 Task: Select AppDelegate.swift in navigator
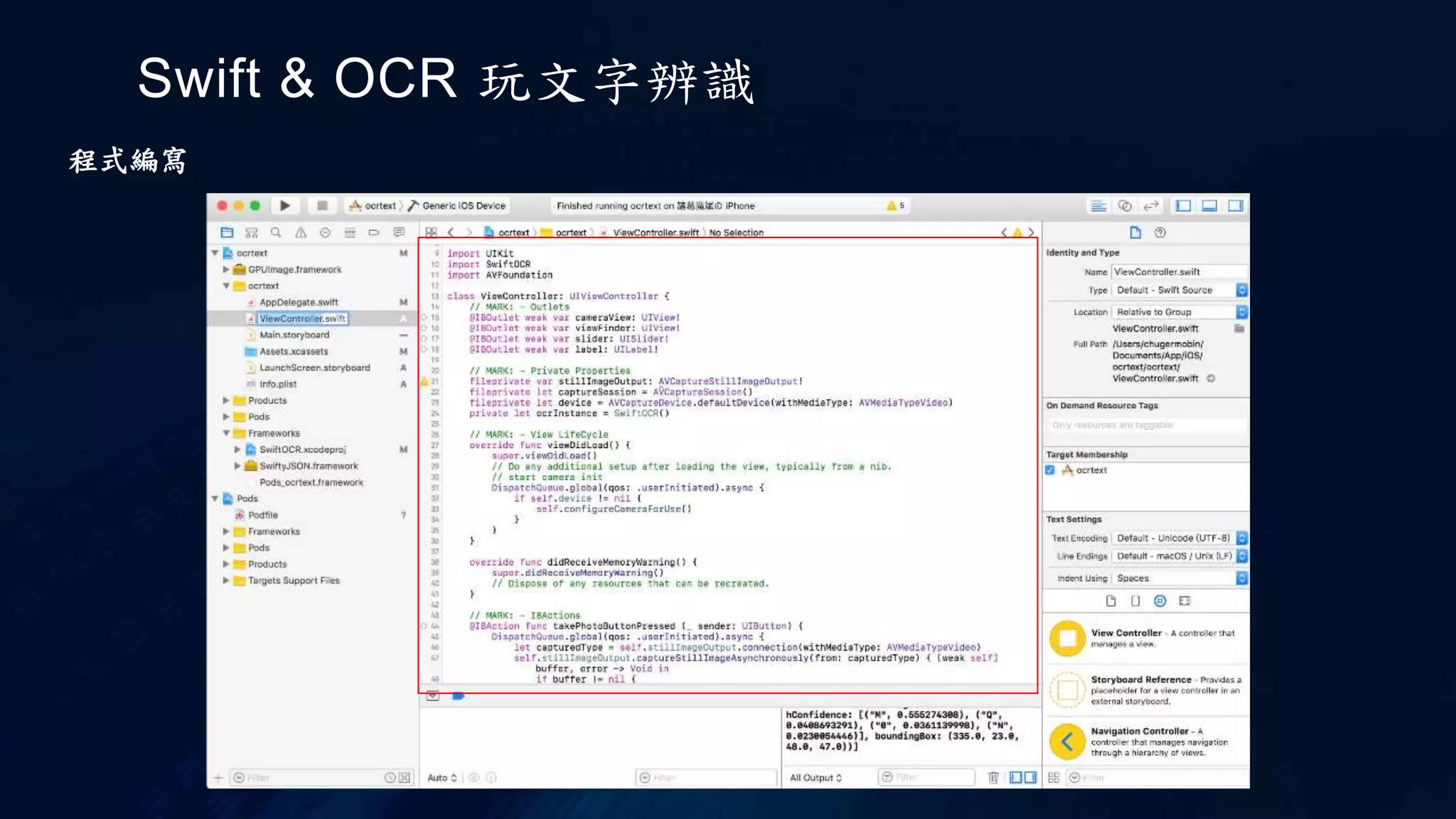(299, 302)
